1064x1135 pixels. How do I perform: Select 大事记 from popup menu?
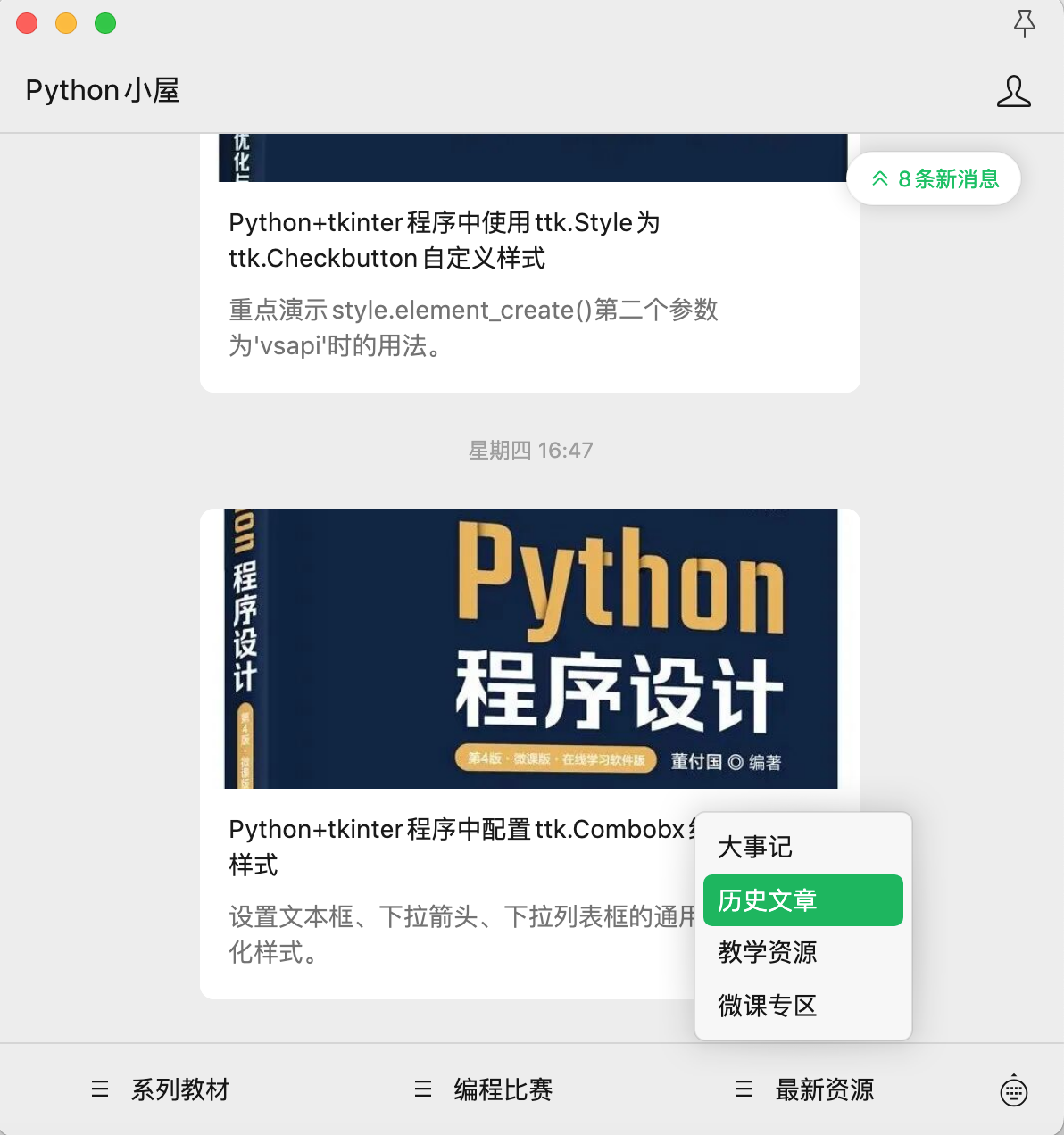(803, 847)
